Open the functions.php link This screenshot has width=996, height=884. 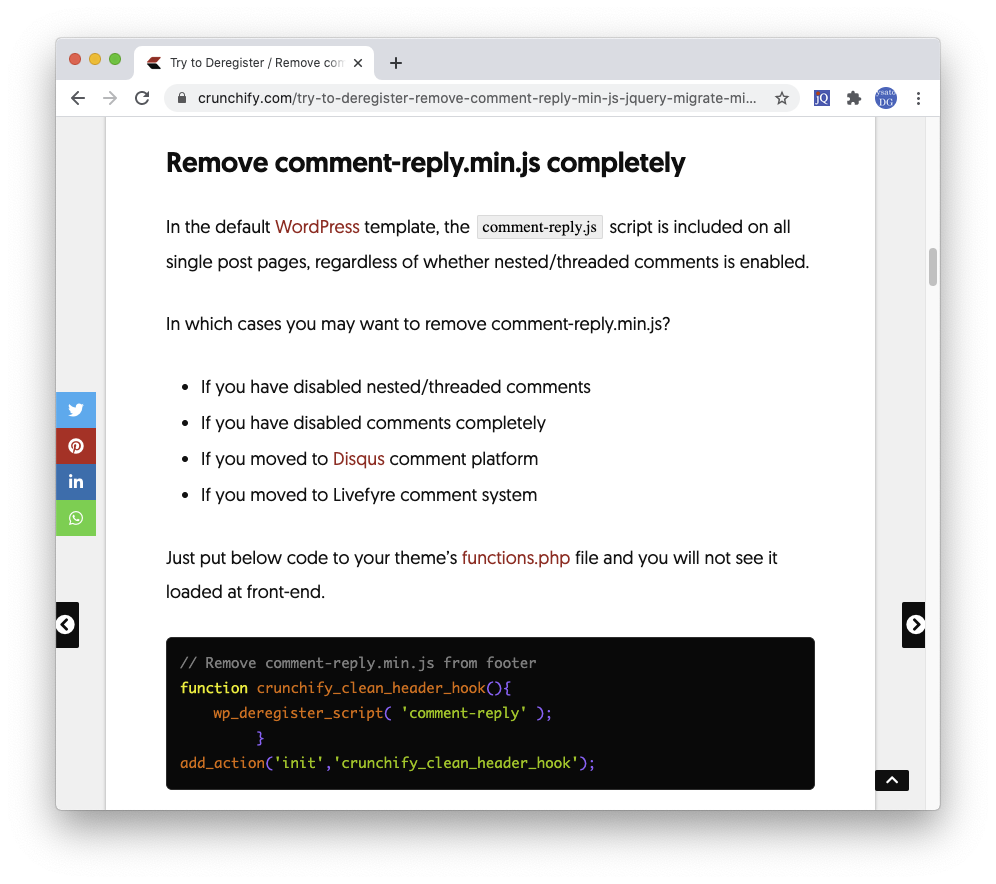click(x=515, y=558)
